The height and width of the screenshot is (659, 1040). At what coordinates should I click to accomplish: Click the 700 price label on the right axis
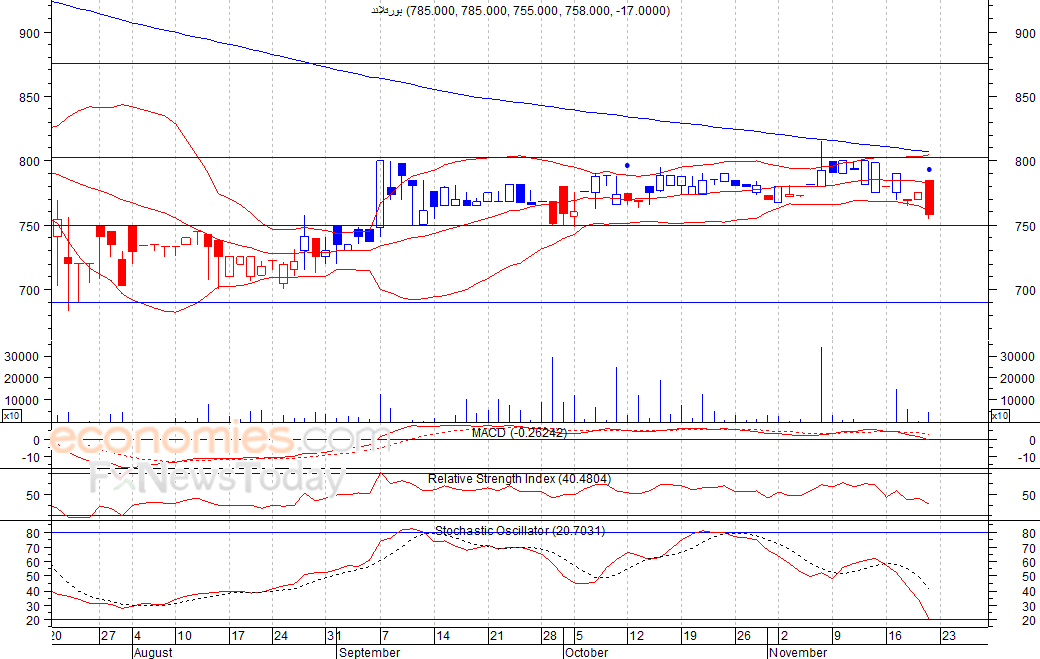[x=1025, y=290]
